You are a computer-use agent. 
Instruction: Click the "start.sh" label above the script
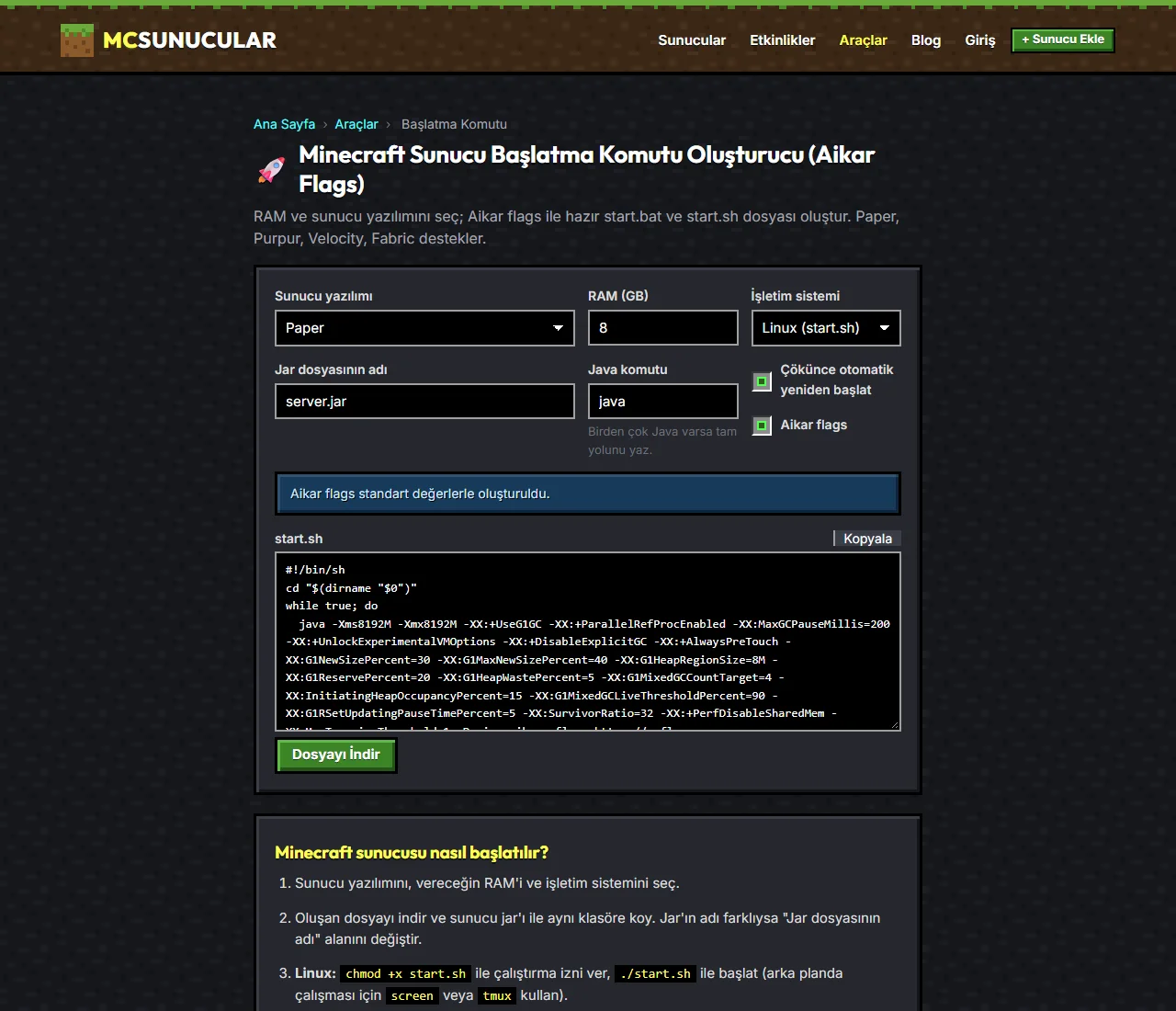(x=299, y=539)
